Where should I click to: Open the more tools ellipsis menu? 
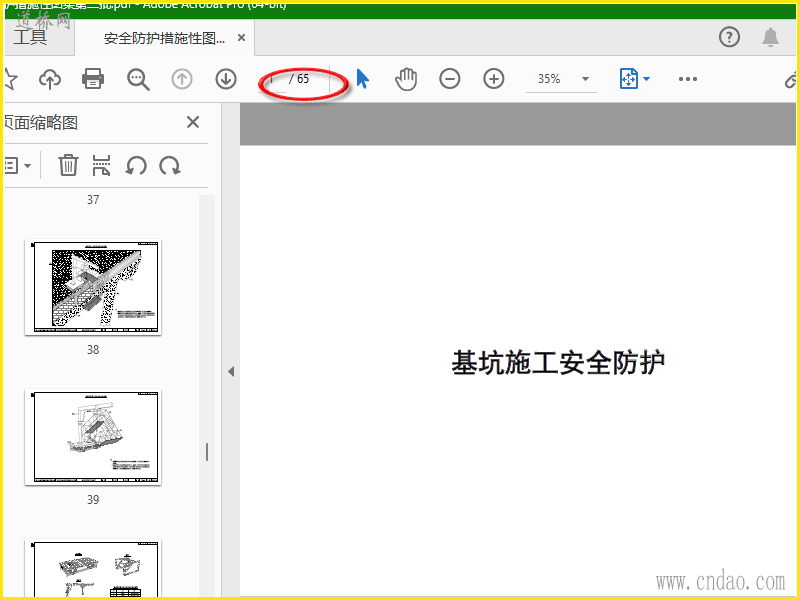pyautogui.click(x=688, y=79)
